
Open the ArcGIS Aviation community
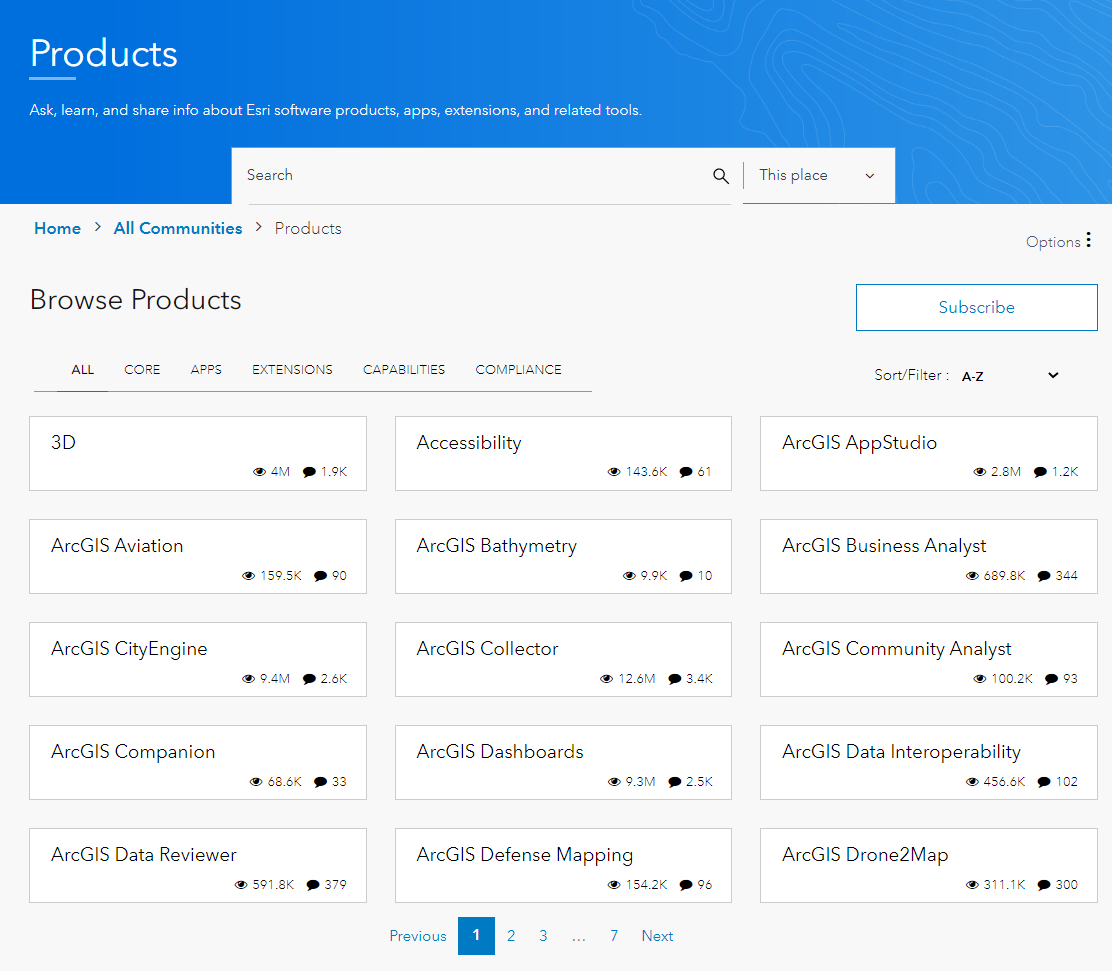pos(117,545)
